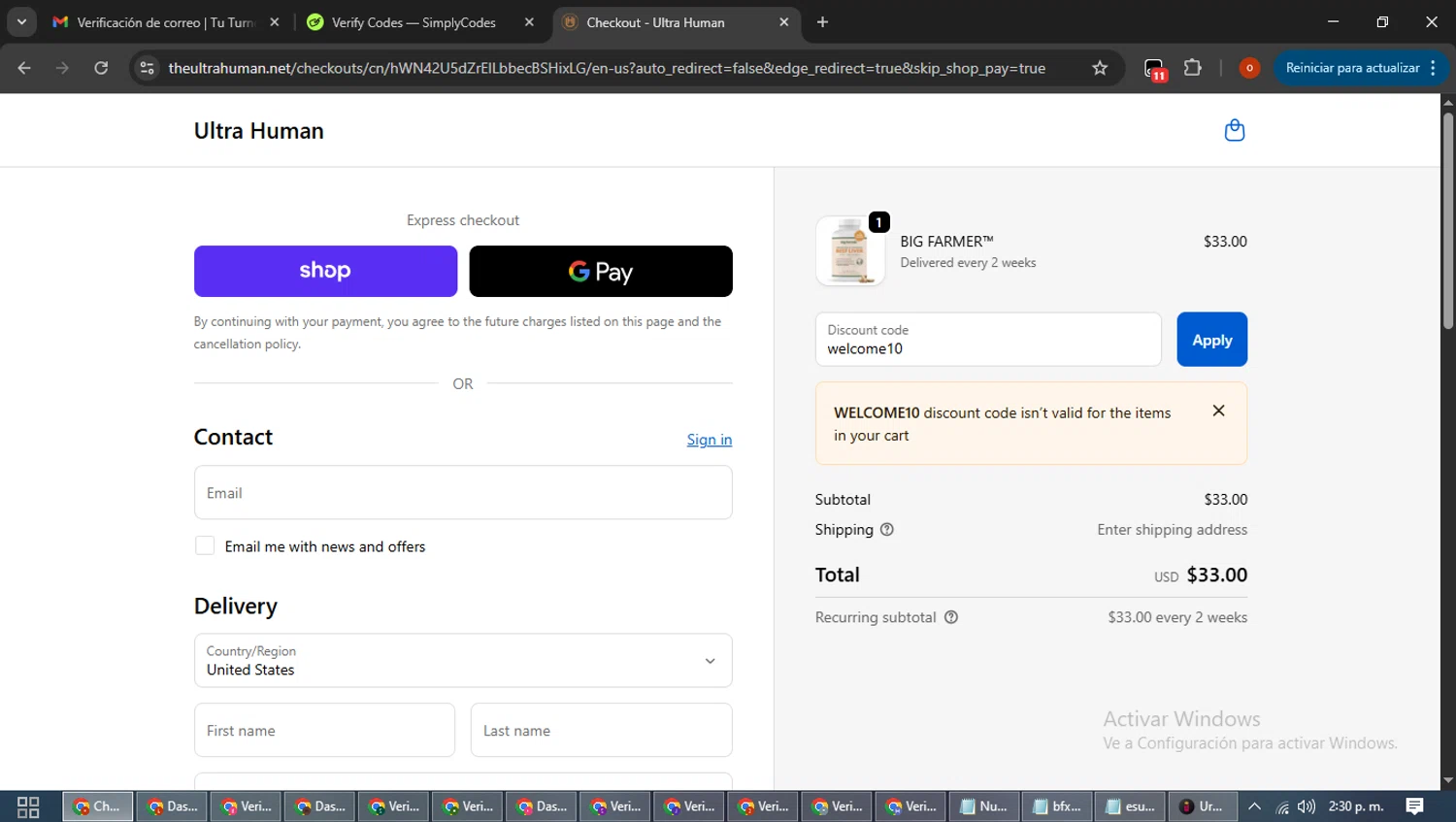Check 'Email me with news and offers'

(x=205, y=546)
